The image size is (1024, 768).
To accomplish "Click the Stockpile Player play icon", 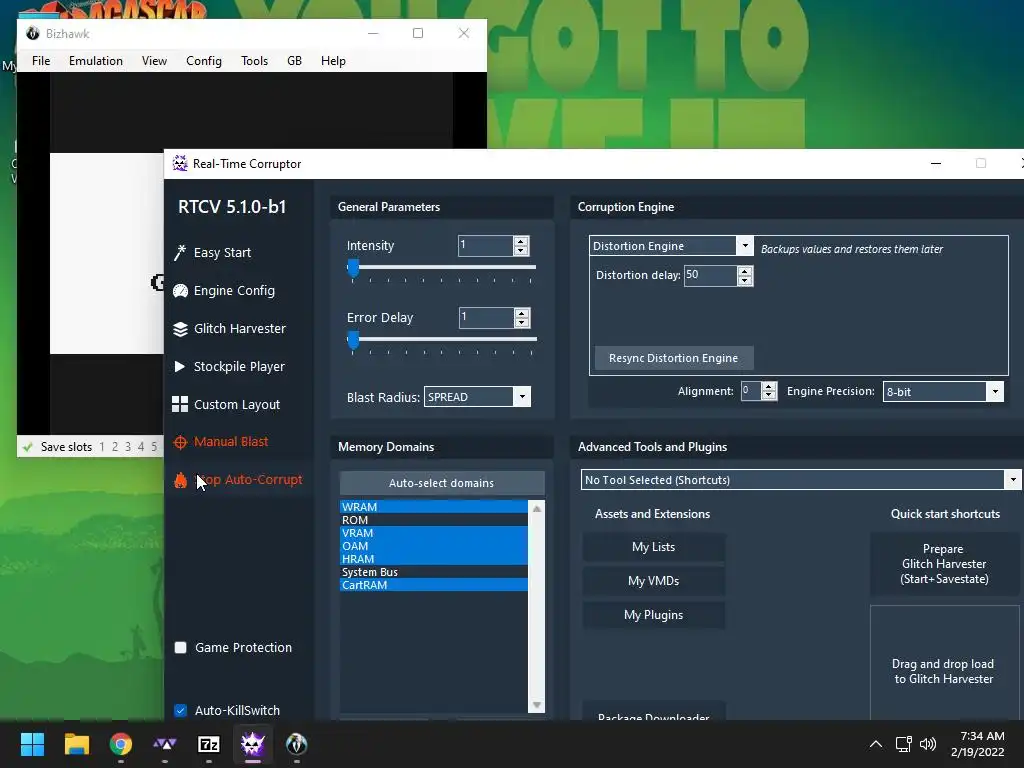I will [x=180, y=366].
